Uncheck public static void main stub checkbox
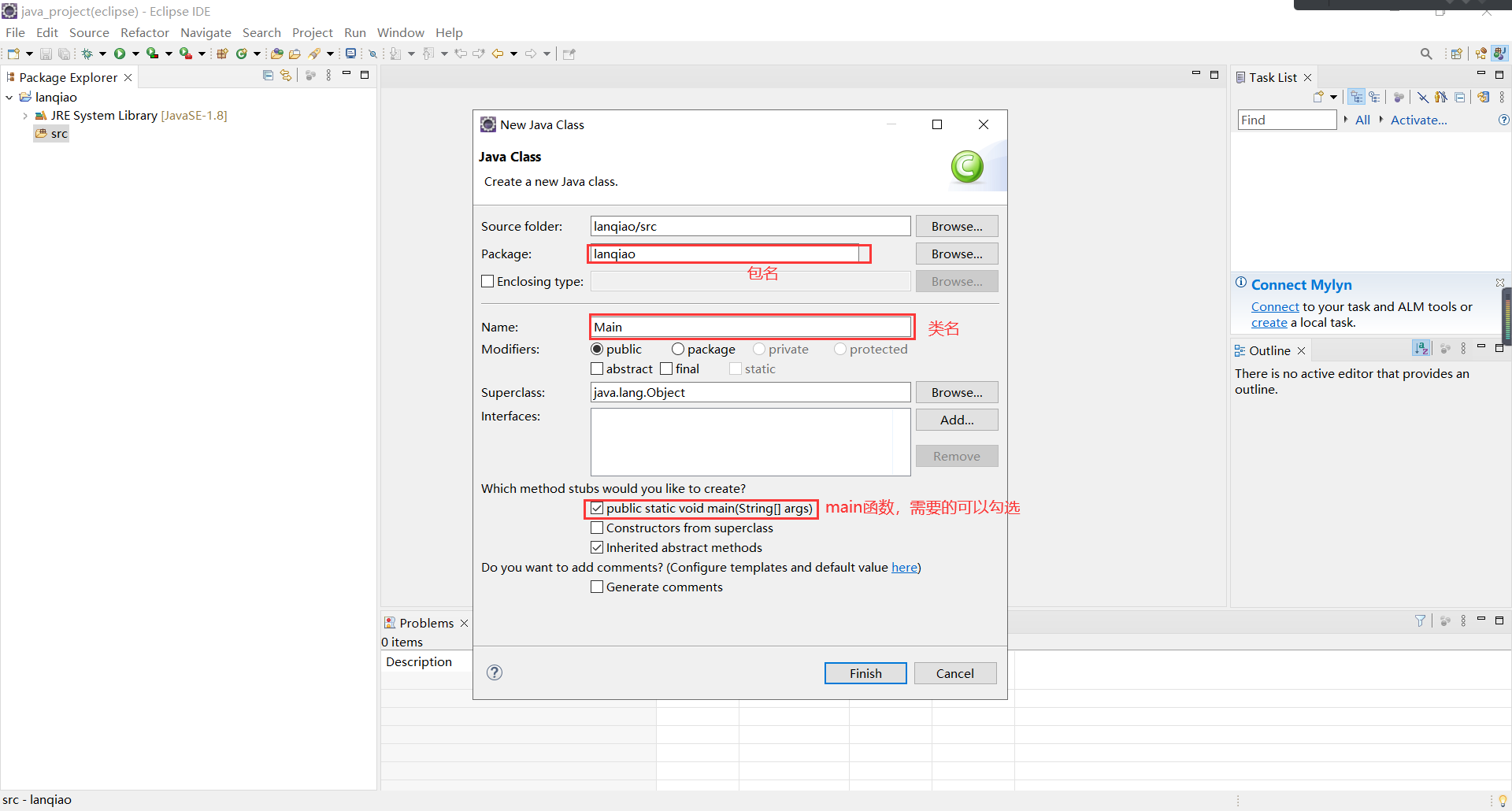This screenshot has width=1512, height=811. pyautogui.click(x=597, y=509)
